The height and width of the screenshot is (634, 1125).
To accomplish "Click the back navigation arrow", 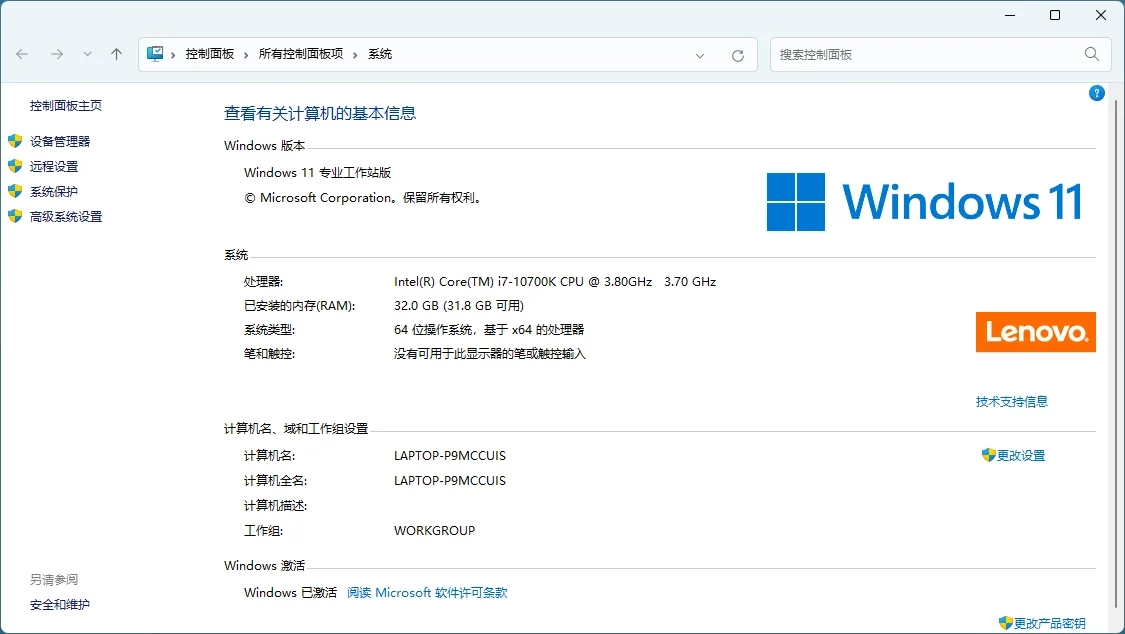I will click(22, 54).
